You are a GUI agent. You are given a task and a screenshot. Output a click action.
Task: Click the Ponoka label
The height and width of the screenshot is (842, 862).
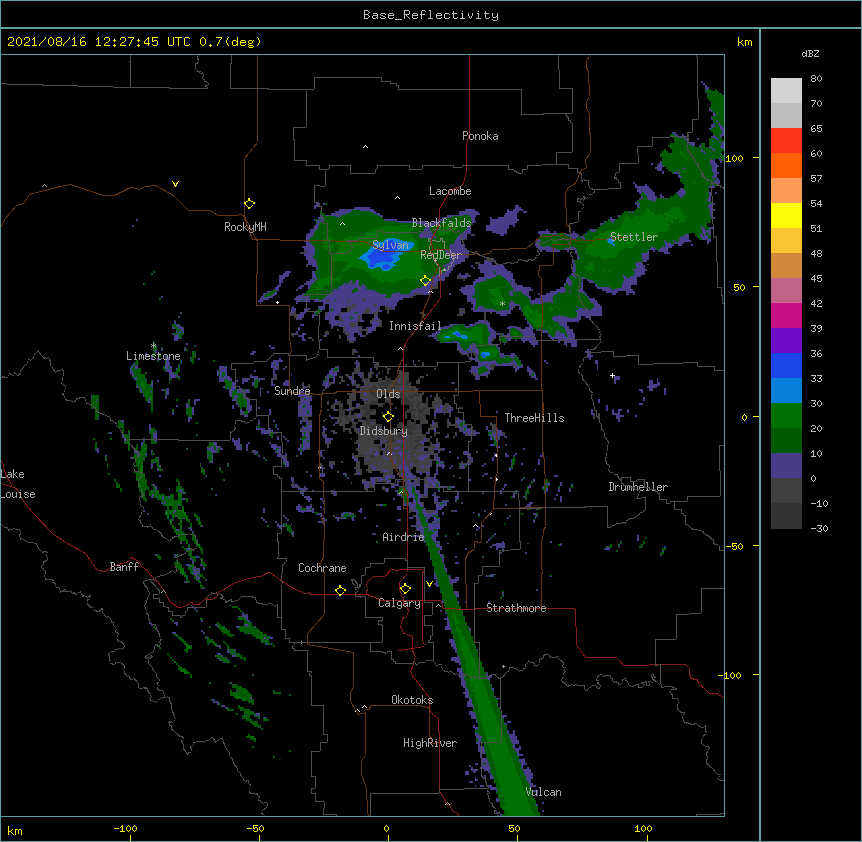480,136
